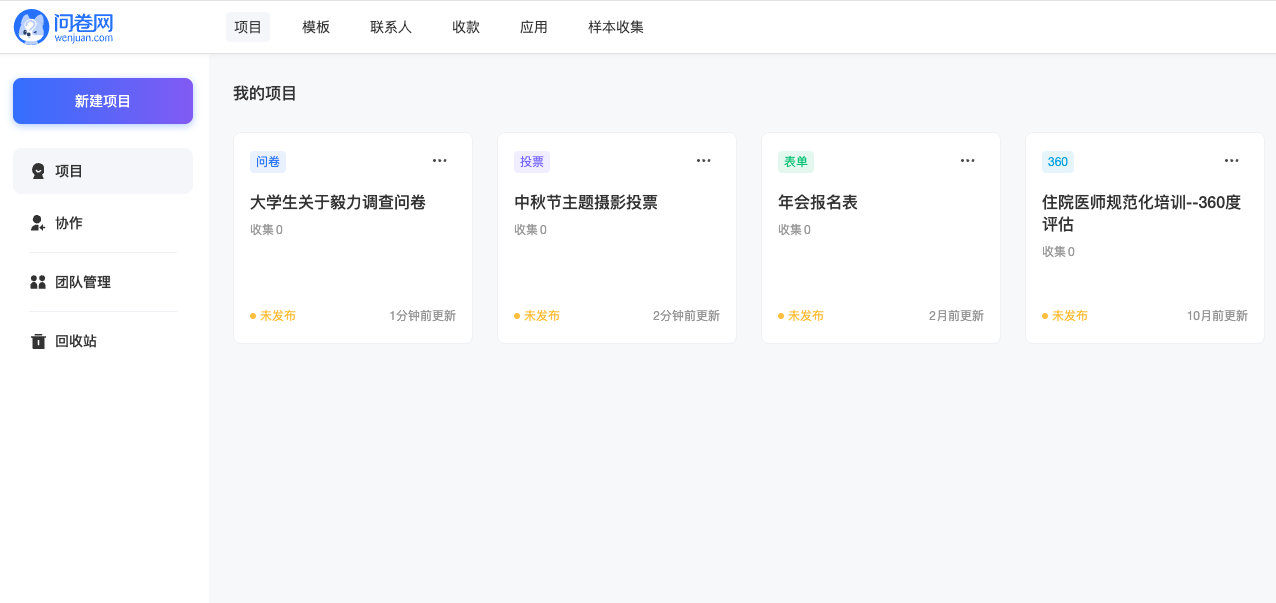Open more options for 住院医师规范化培训 card
The image size is (1276, 603).
1232,160
